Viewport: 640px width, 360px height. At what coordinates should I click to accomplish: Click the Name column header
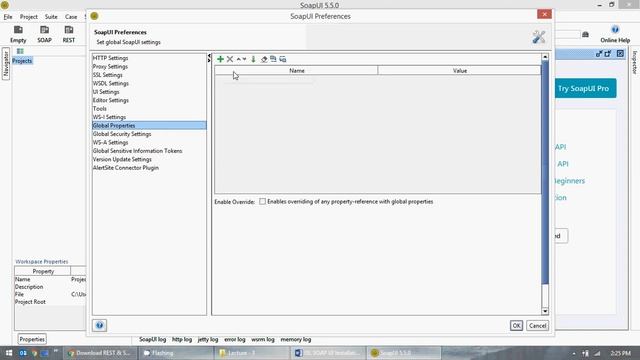(297, 71)
